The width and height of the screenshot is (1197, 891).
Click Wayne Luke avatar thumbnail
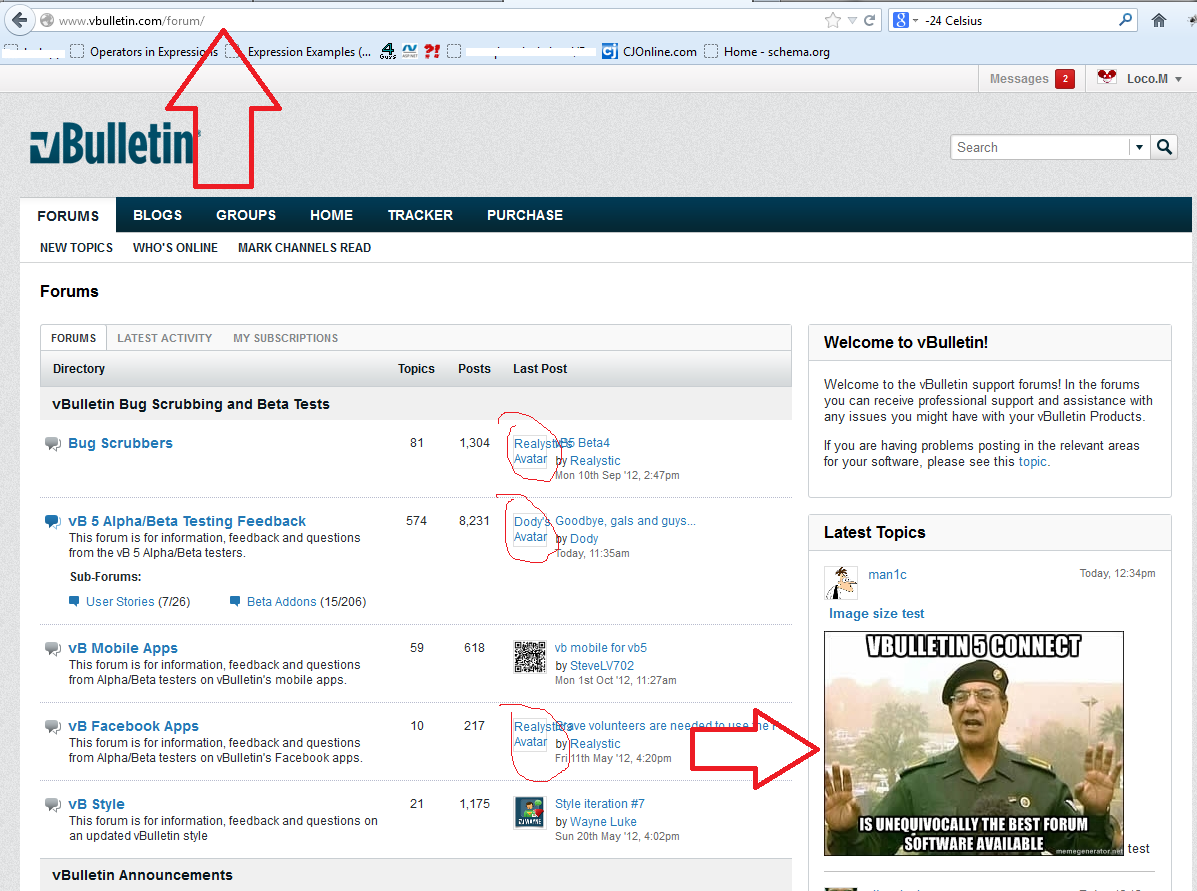pyautogui.click(x=530, y=812)
